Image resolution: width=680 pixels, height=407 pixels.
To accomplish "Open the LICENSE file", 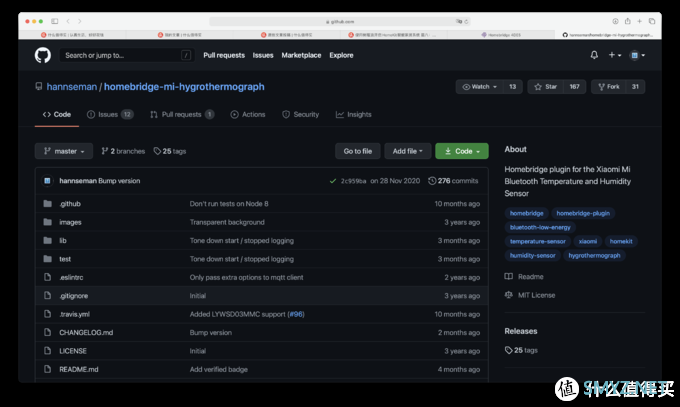I will 73,351.
